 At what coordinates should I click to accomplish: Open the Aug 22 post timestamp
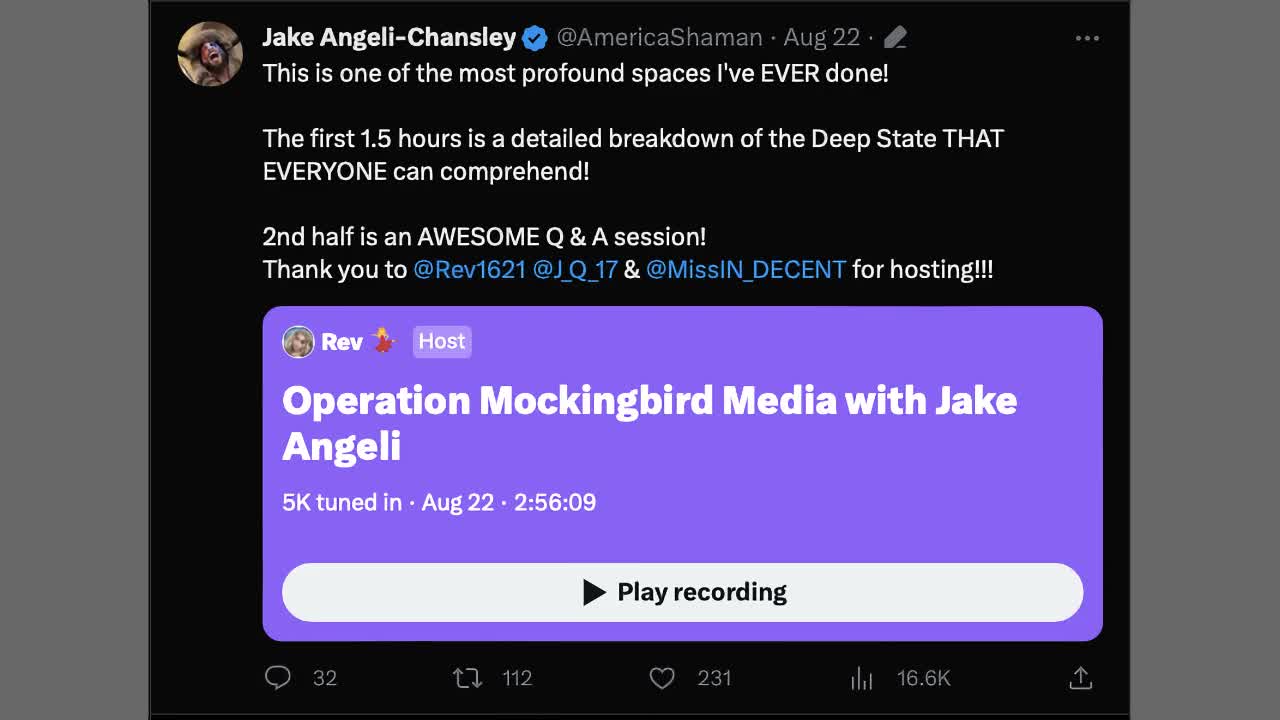pyautogui.click(x=821, y=38)
